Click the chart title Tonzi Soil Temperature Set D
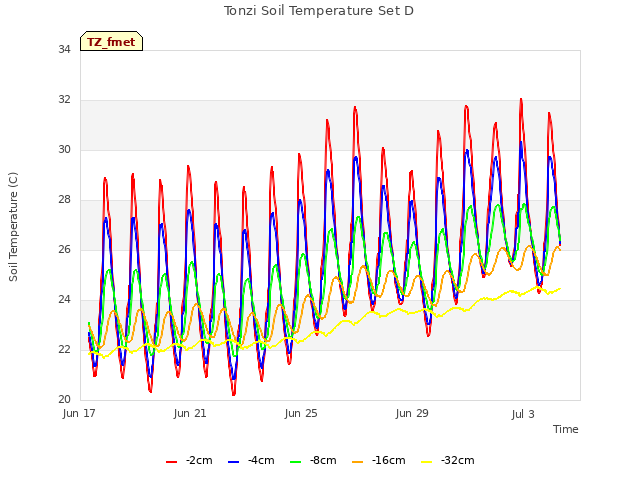The width and height of the screenshot is (640, 480). click(319, 11)
